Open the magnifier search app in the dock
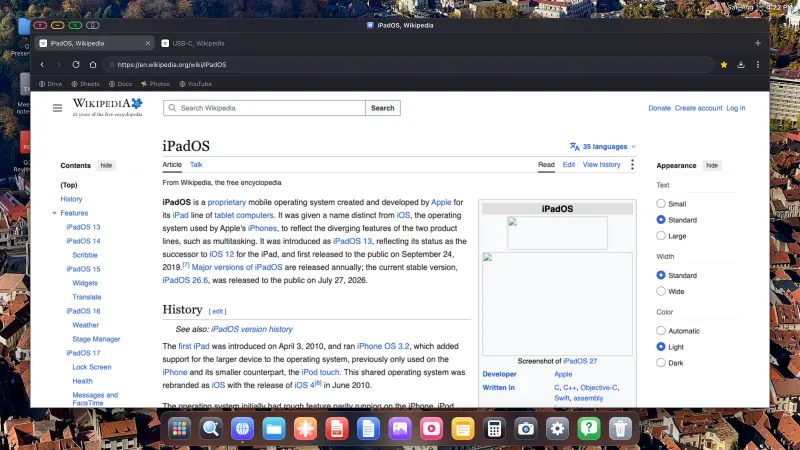Image resolution: width=800 pixels, height=450 pixels. click(x=211, y=429)
